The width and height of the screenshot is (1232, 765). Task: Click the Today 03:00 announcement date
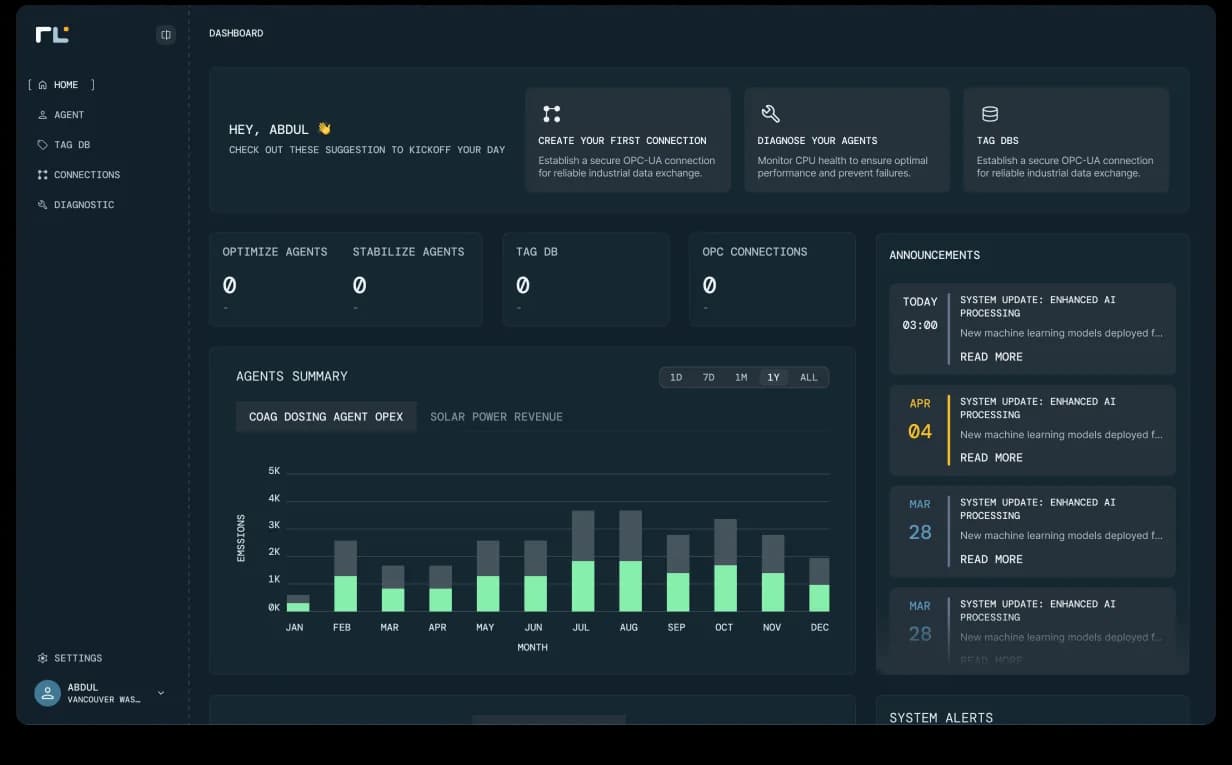pyautogui.click(x=920, y=313)
